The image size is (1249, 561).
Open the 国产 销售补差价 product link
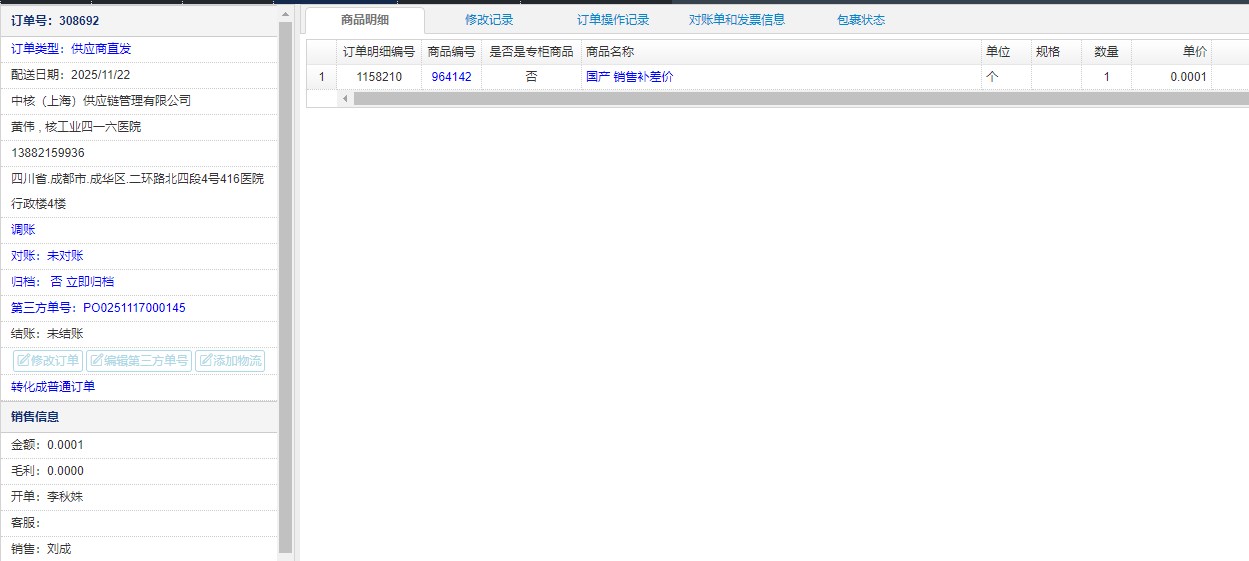[x=629, y=77]
